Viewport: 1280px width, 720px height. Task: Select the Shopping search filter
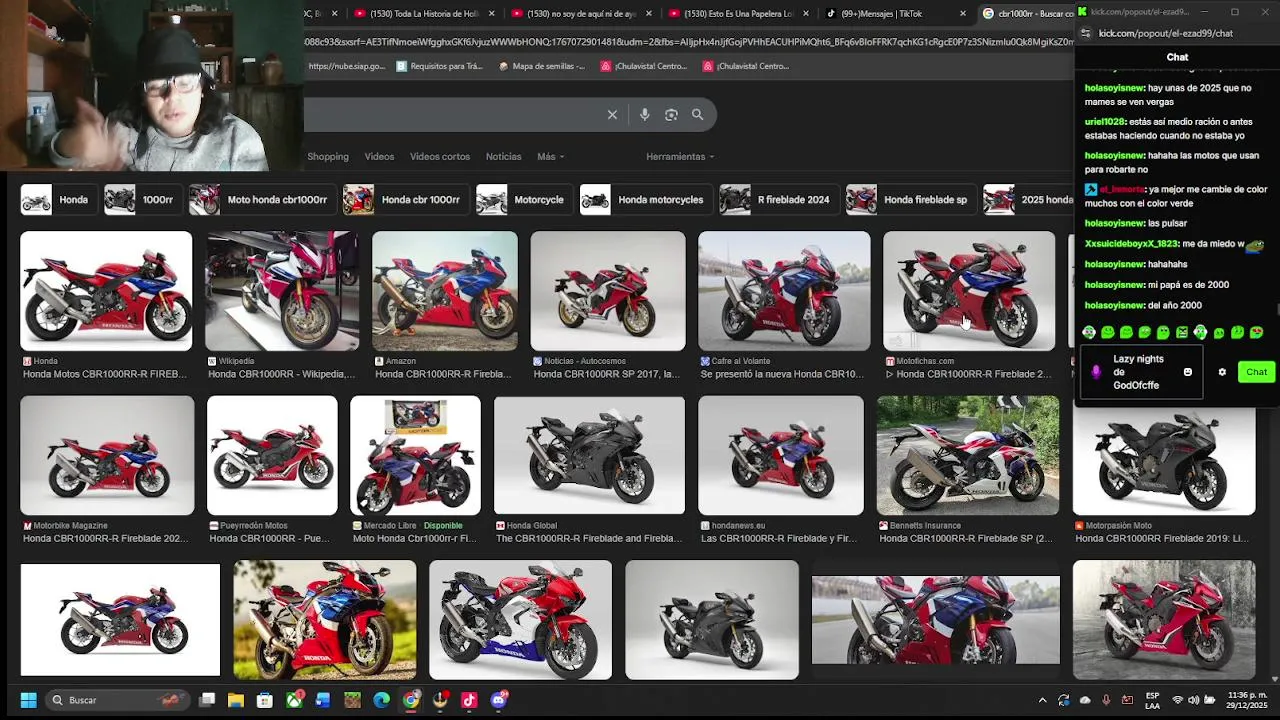(x=328, y=157)
